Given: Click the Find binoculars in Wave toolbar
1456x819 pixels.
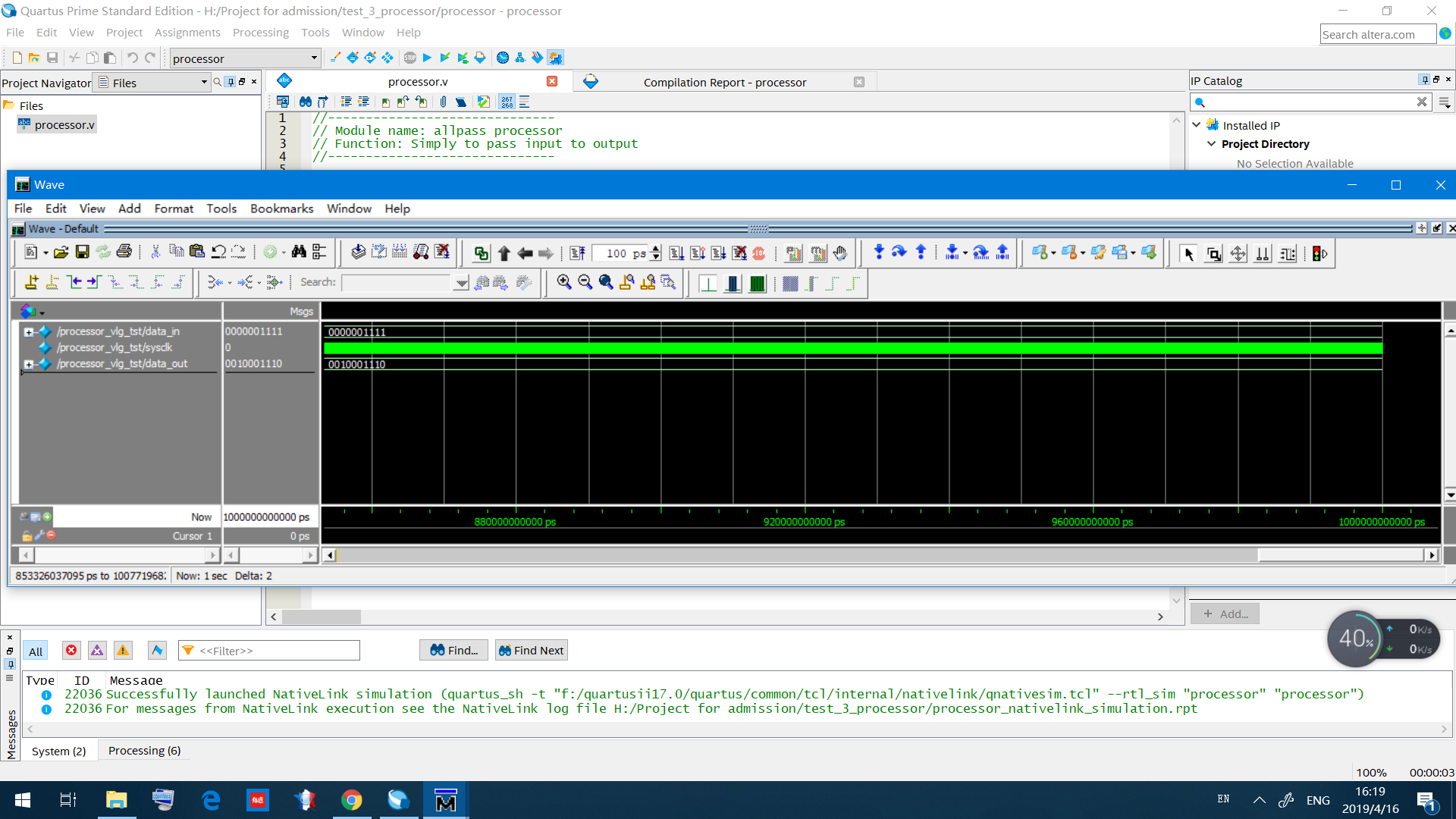Looking at the screenshot, I should pos(299,253).
